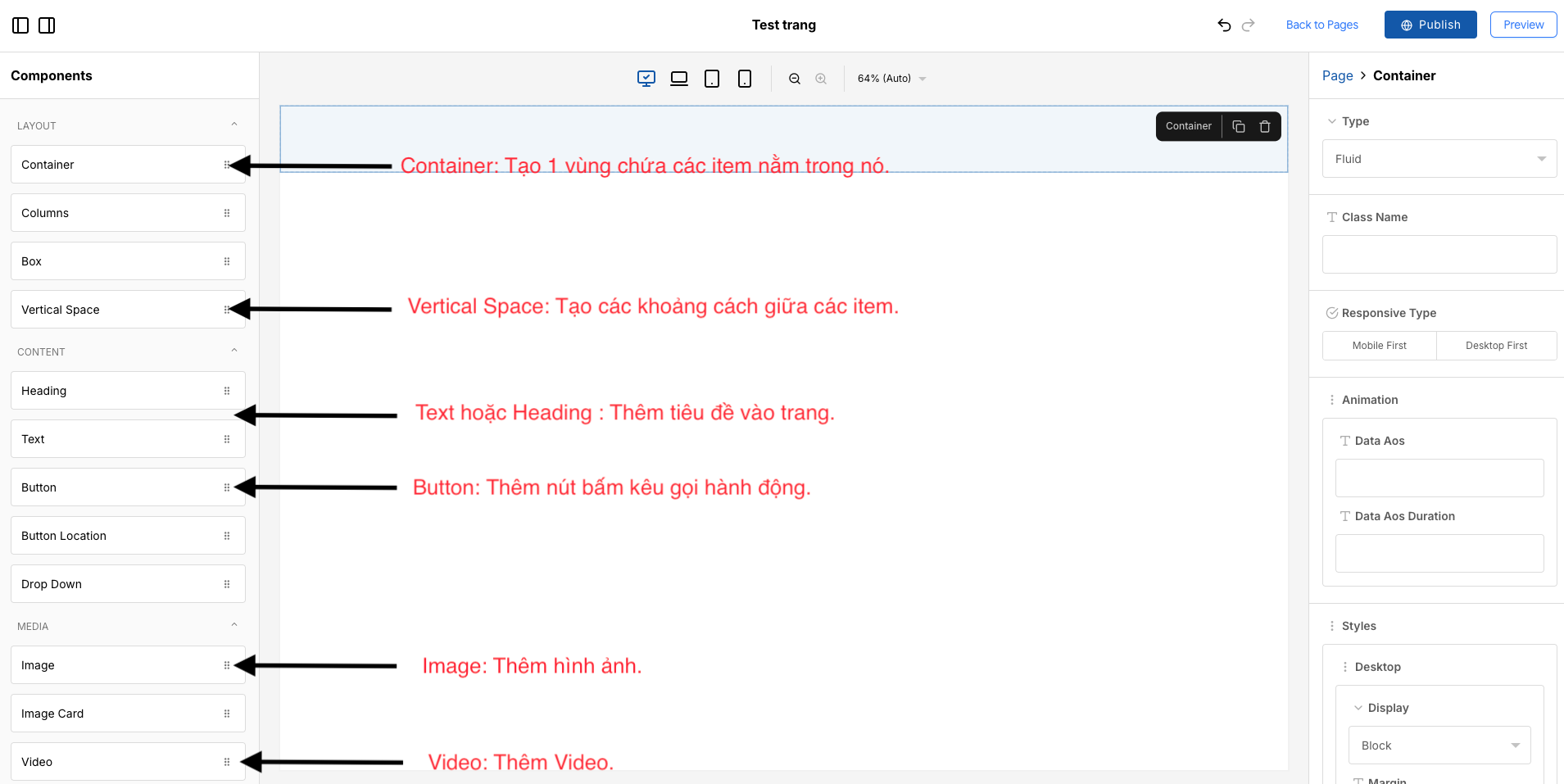
Task: Open the page Preview
Action: click(1523, 25)
